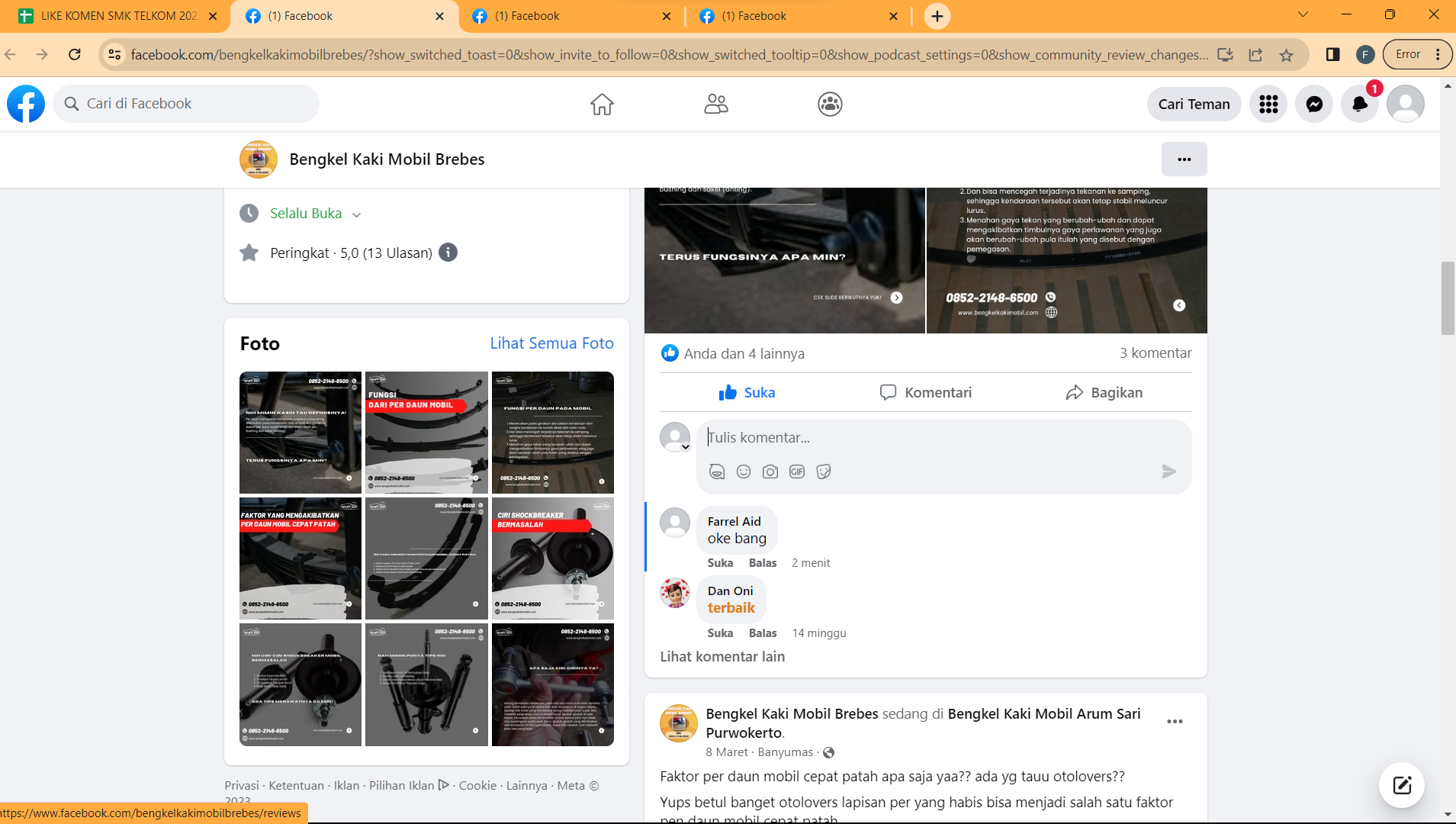Open Dan Oni's profile picture
This screenshot has height=824, width=1456.
pyautogui.click(x=675, y=594)
